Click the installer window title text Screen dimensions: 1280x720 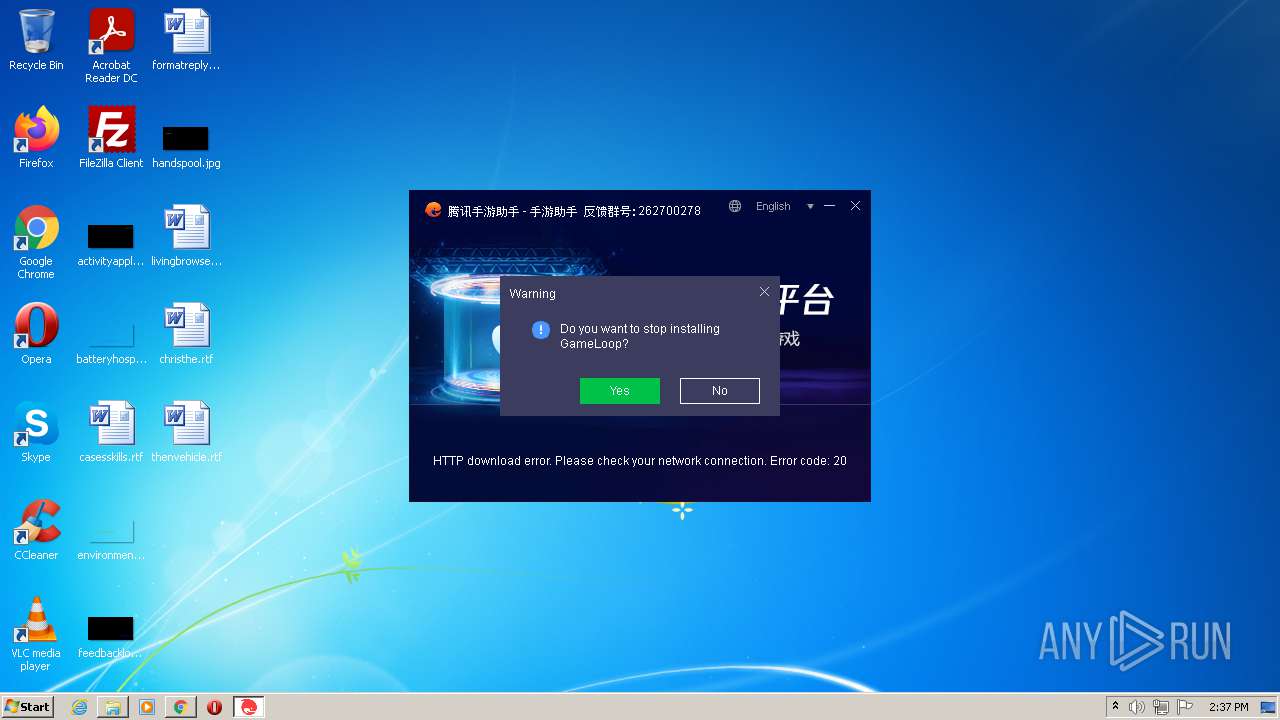tap(574, 211)
